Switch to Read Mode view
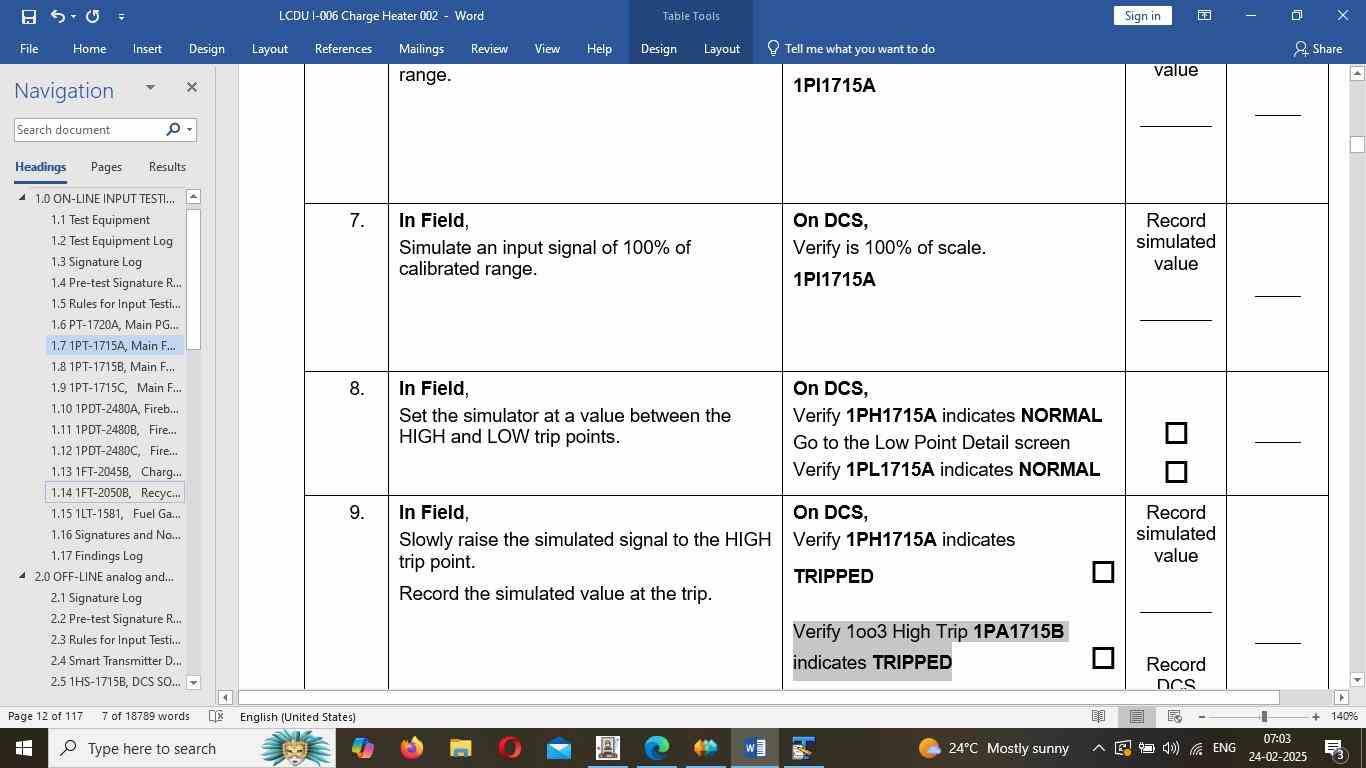This screenshot has width=1366, height=768. tap(1098, 717)
